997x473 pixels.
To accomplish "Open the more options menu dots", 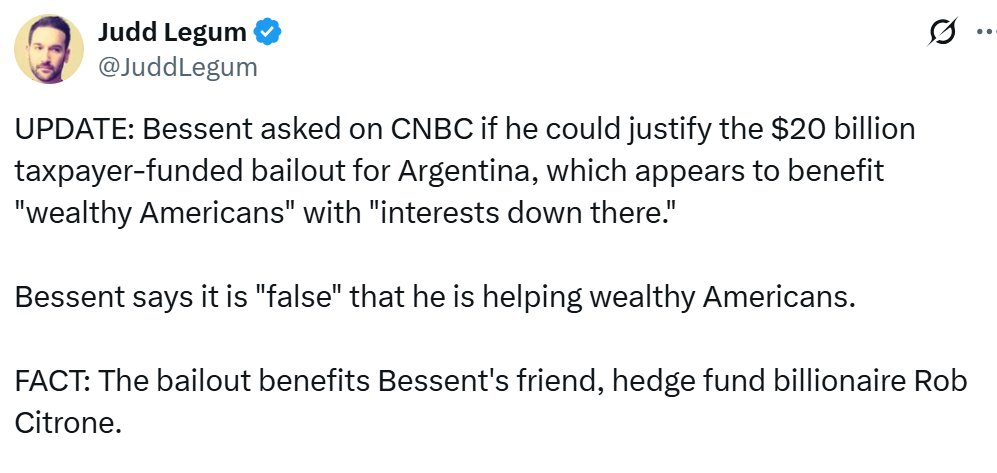I will pyautogui.click(x=980, y=34).
